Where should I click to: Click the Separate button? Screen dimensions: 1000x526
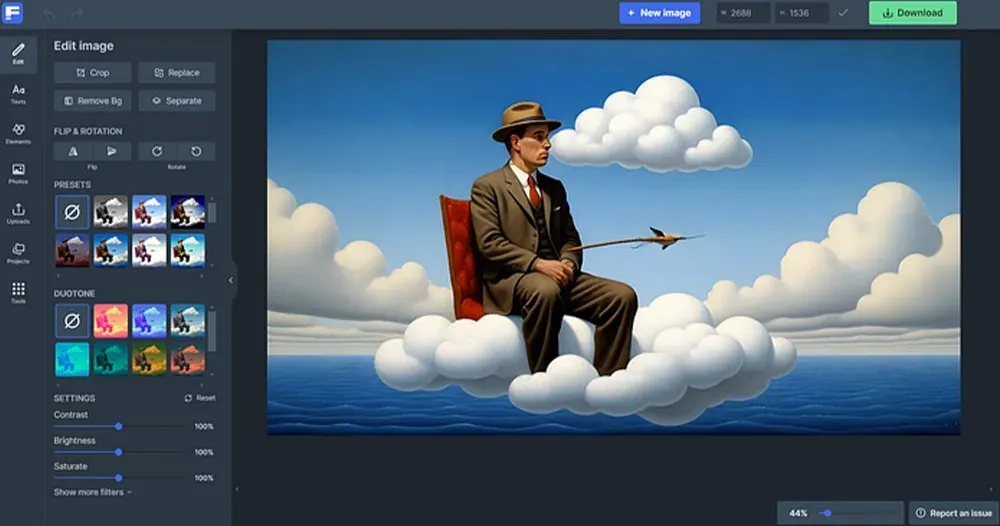(x=177, y=101)
